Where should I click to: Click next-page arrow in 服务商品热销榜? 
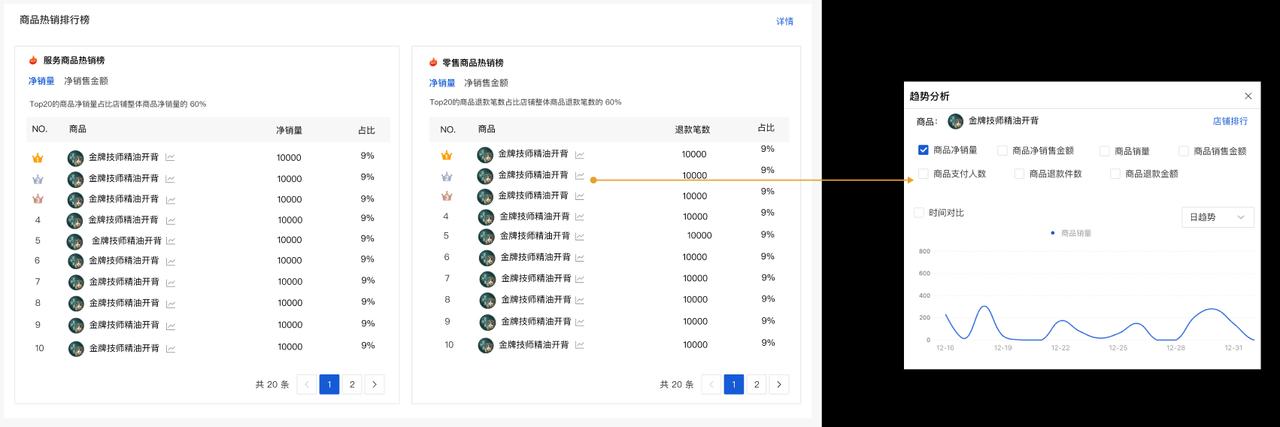[375, 384]
